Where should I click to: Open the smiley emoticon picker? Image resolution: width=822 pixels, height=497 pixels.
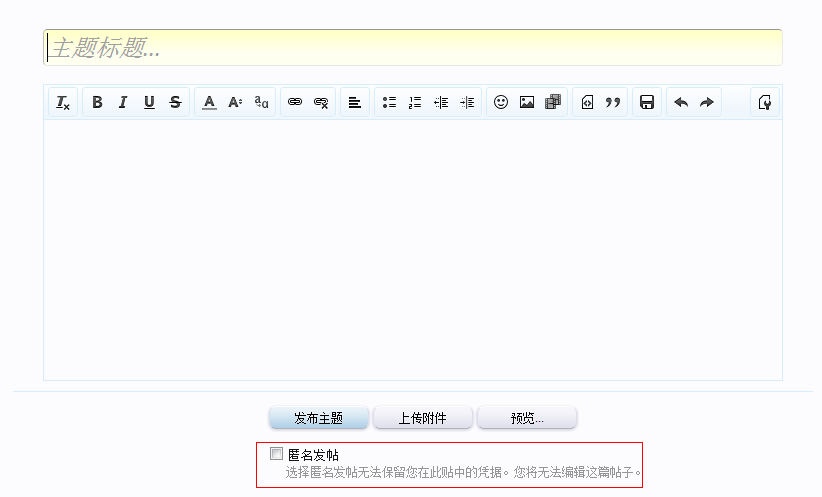[x=501, y=102]
